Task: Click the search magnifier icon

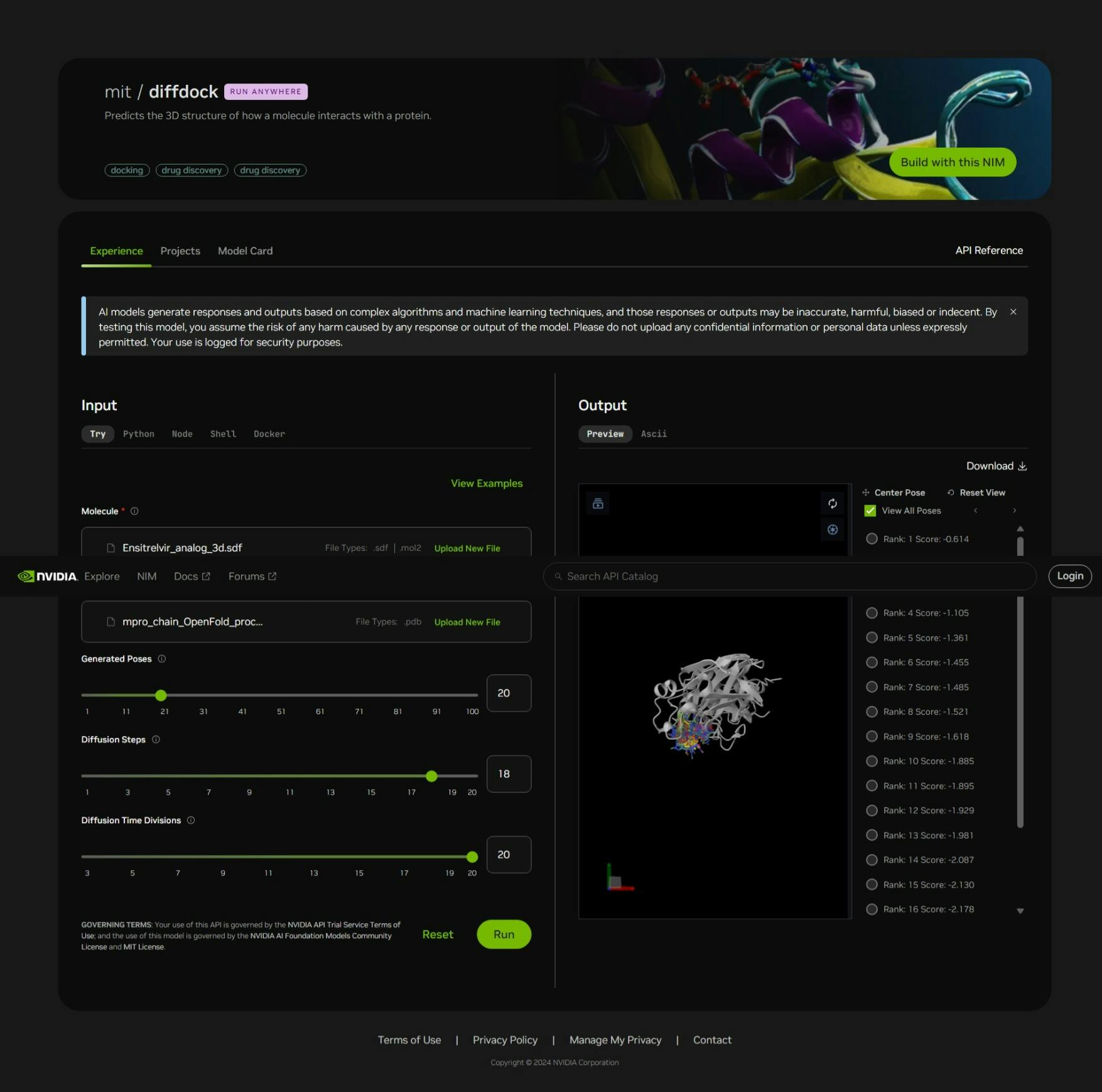Action: tap(558, 576)
